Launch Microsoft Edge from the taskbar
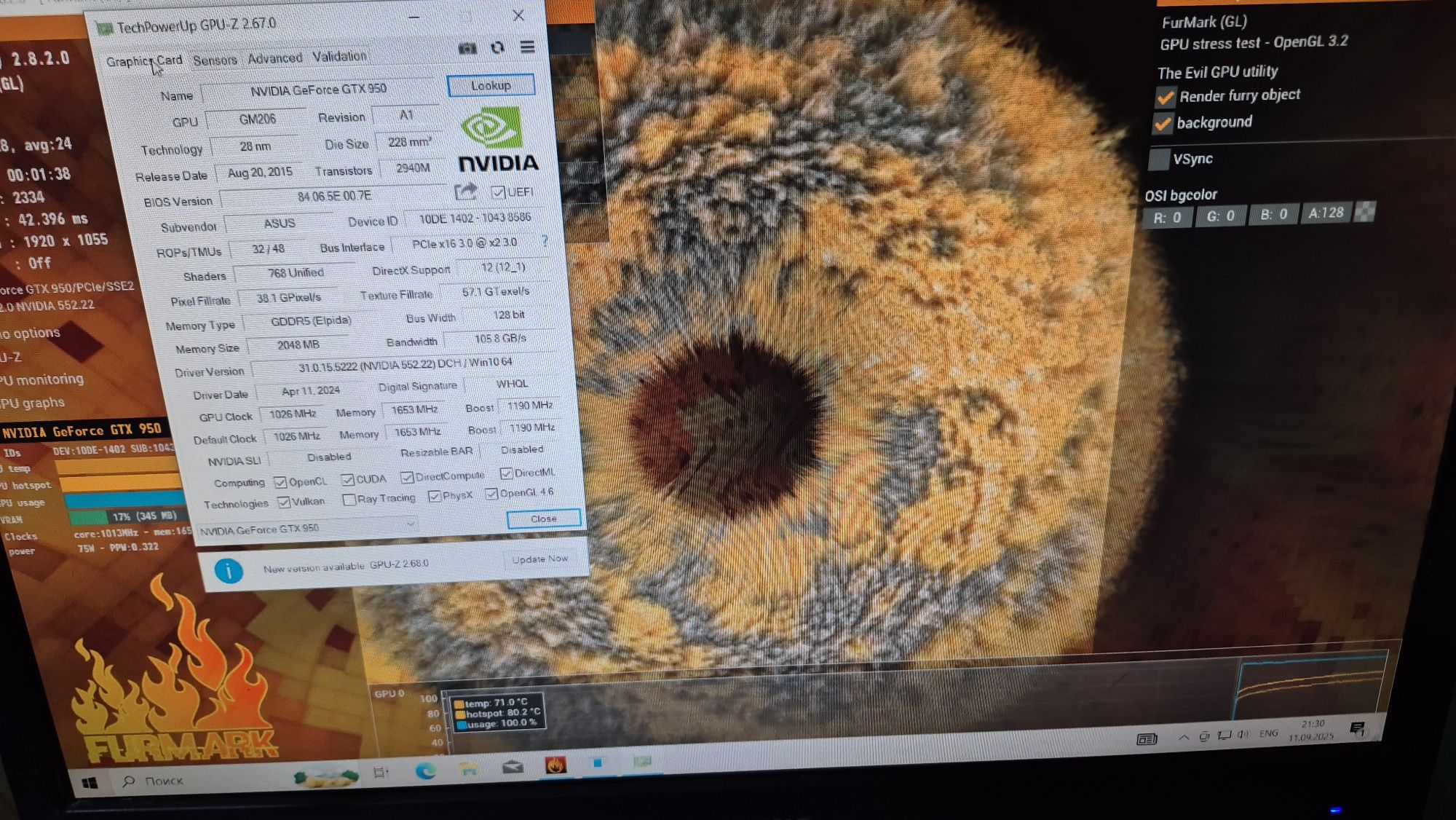The width and height of the screenshot is (1456, 820). 425,770
